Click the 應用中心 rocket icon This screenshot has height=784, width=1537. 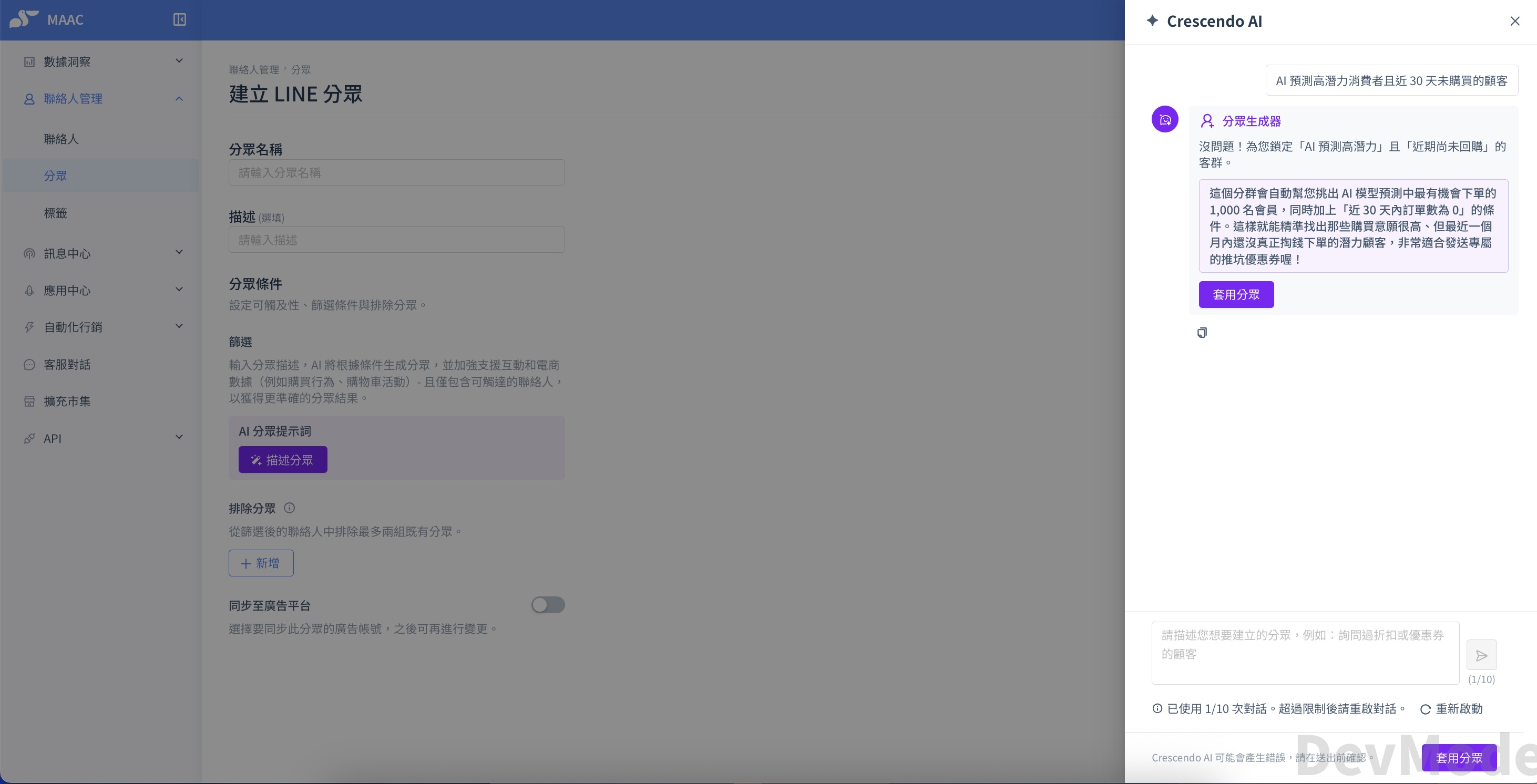pyautogui.click(x=29, y=291)
